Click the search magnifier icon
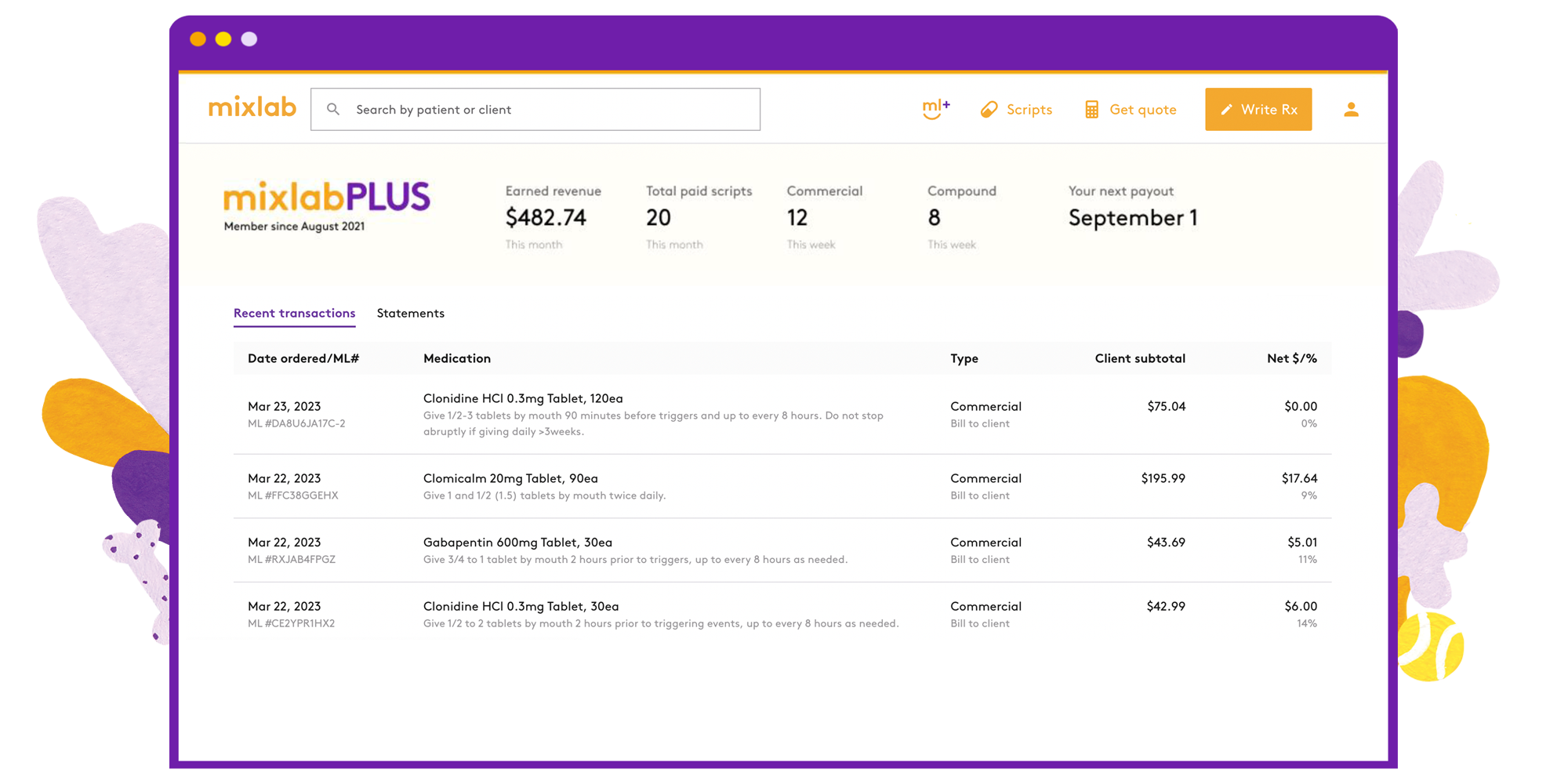1568x784 pixels. coord(333,110)
